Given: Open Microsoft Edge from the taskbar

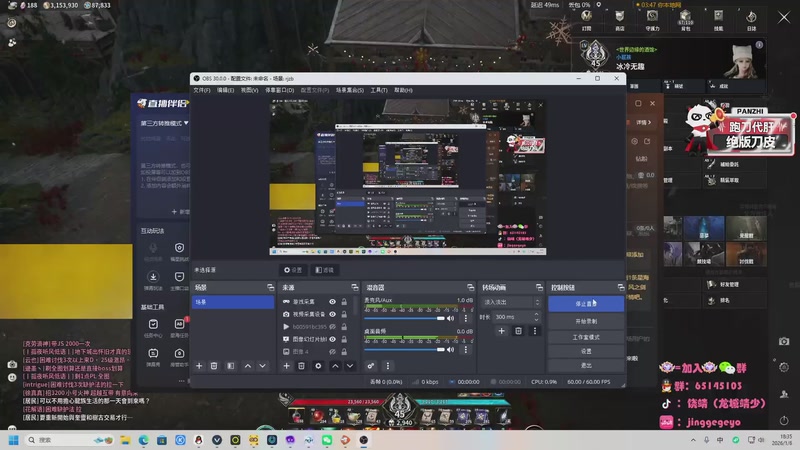Looking at the screenshot, I should (143, 440).
